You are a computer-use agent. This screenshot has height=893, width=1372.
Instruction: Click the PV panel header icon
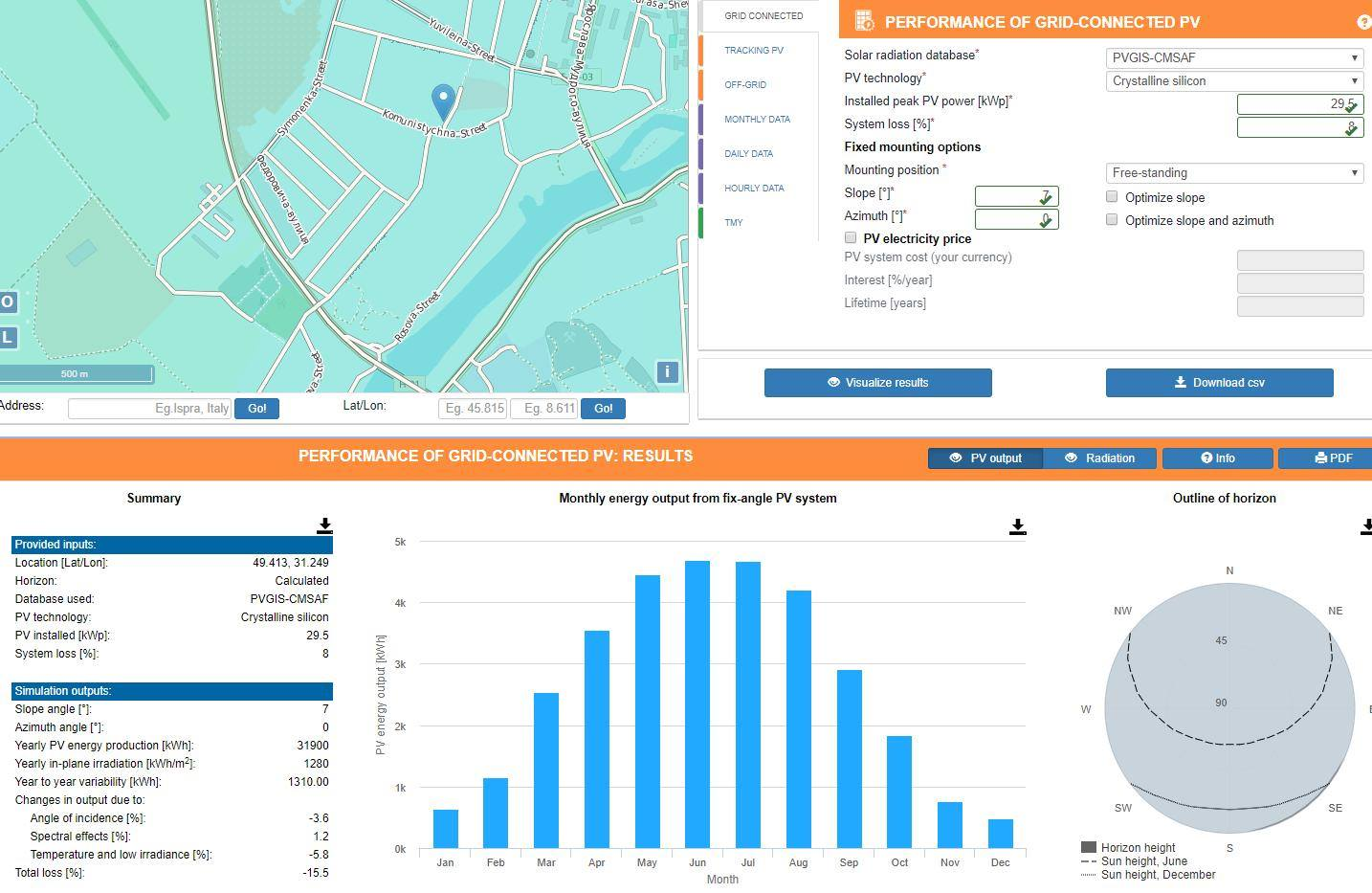tap(865, 21)
